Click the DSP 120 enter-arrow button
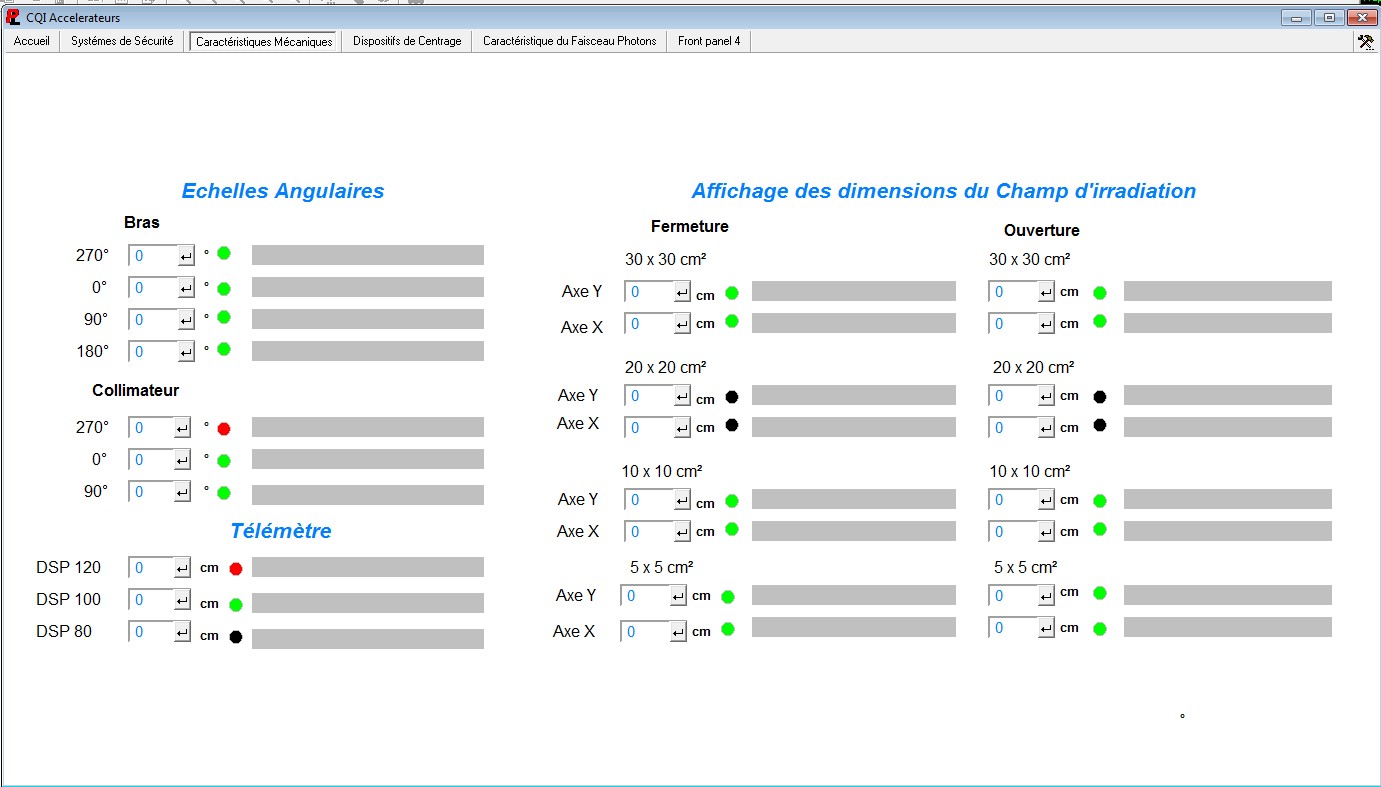 pyautogui.click(x=182, y=568)
